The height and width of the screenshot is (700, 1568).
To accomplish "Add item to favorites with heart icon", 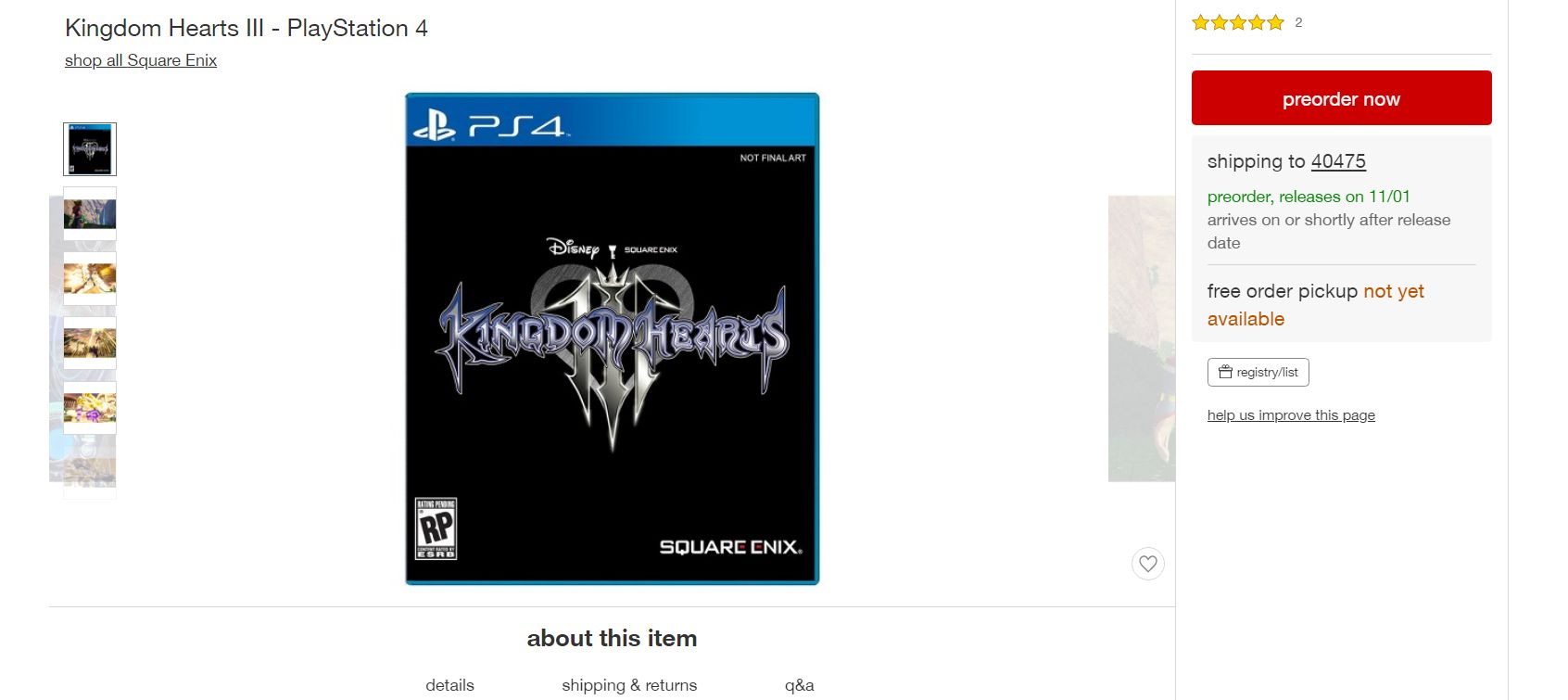I will tap(1147, 563).
